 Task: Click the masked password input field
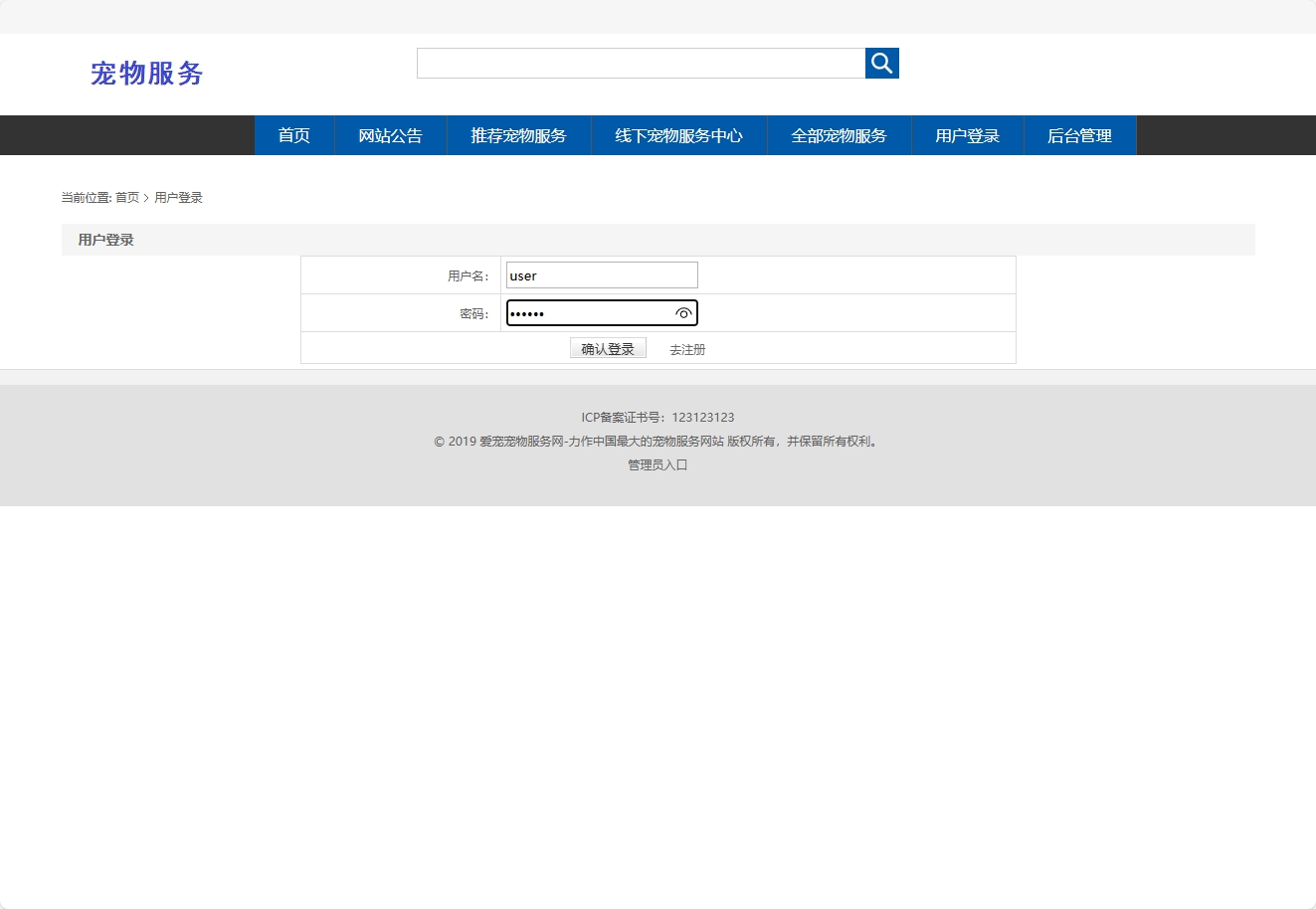click(587, 312)
